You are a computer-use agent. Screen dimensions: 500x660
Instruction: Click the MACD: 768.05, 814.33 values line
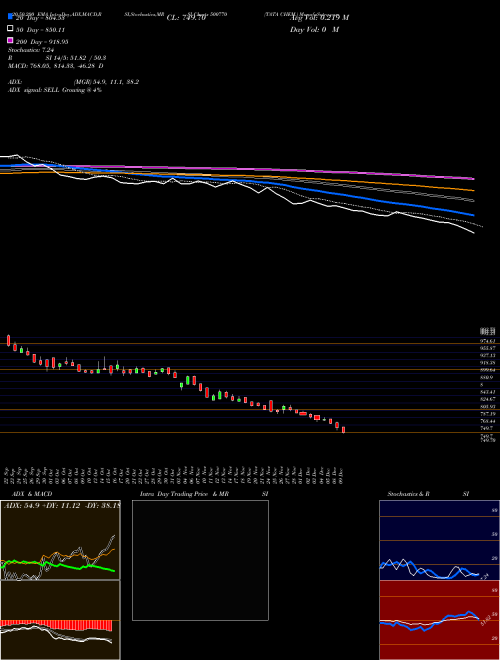pos(56,66)
